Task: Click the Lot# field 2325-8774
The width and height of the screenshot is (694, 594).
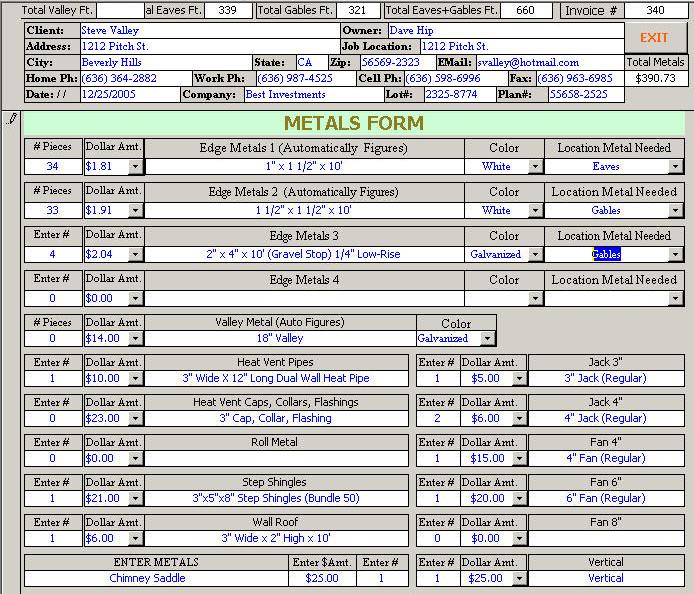Action: 460,94
